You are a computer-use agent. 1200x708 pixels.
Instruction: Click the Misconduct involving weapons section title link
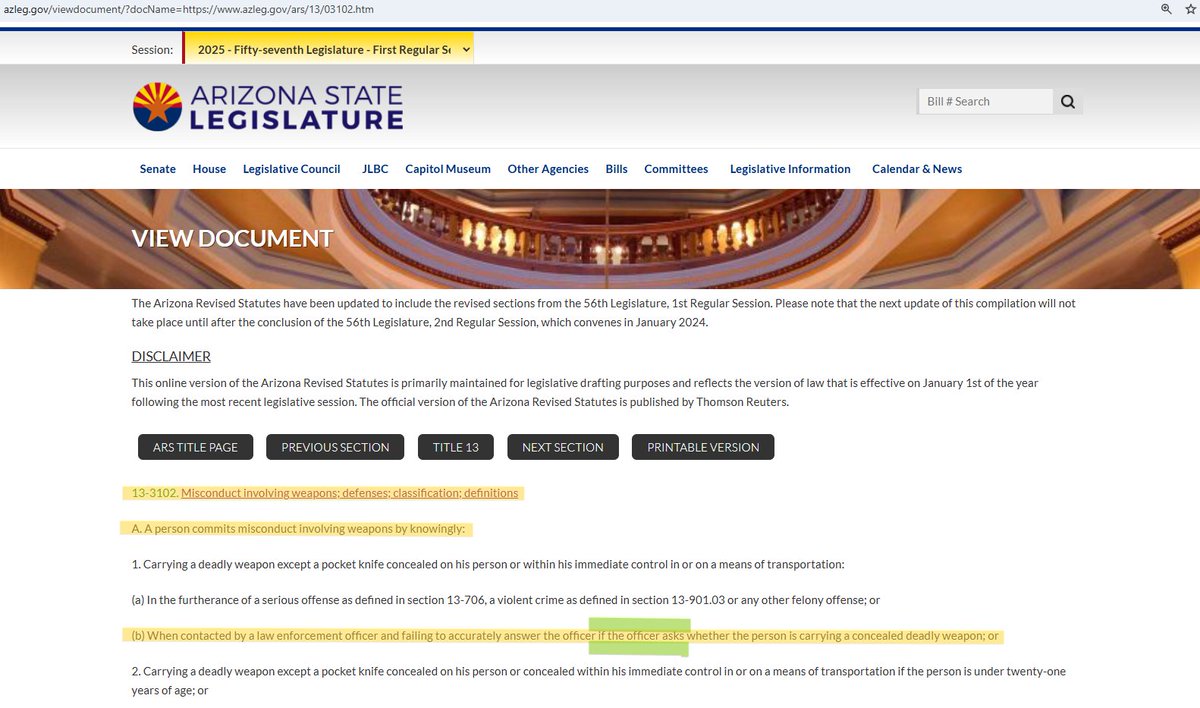click(x=350, y=493)
